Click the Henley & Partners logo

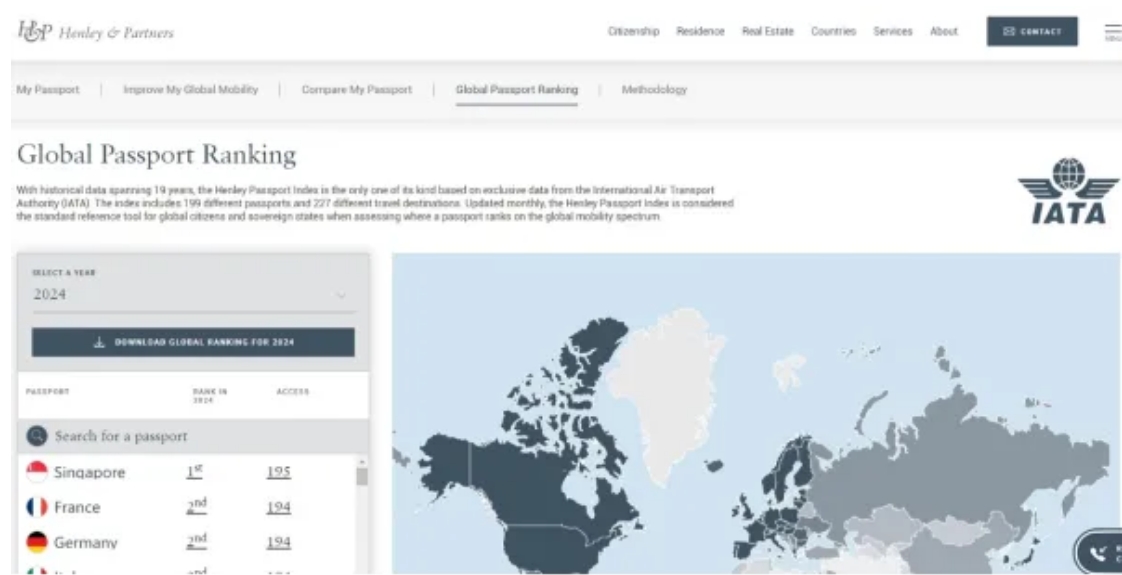95,32
